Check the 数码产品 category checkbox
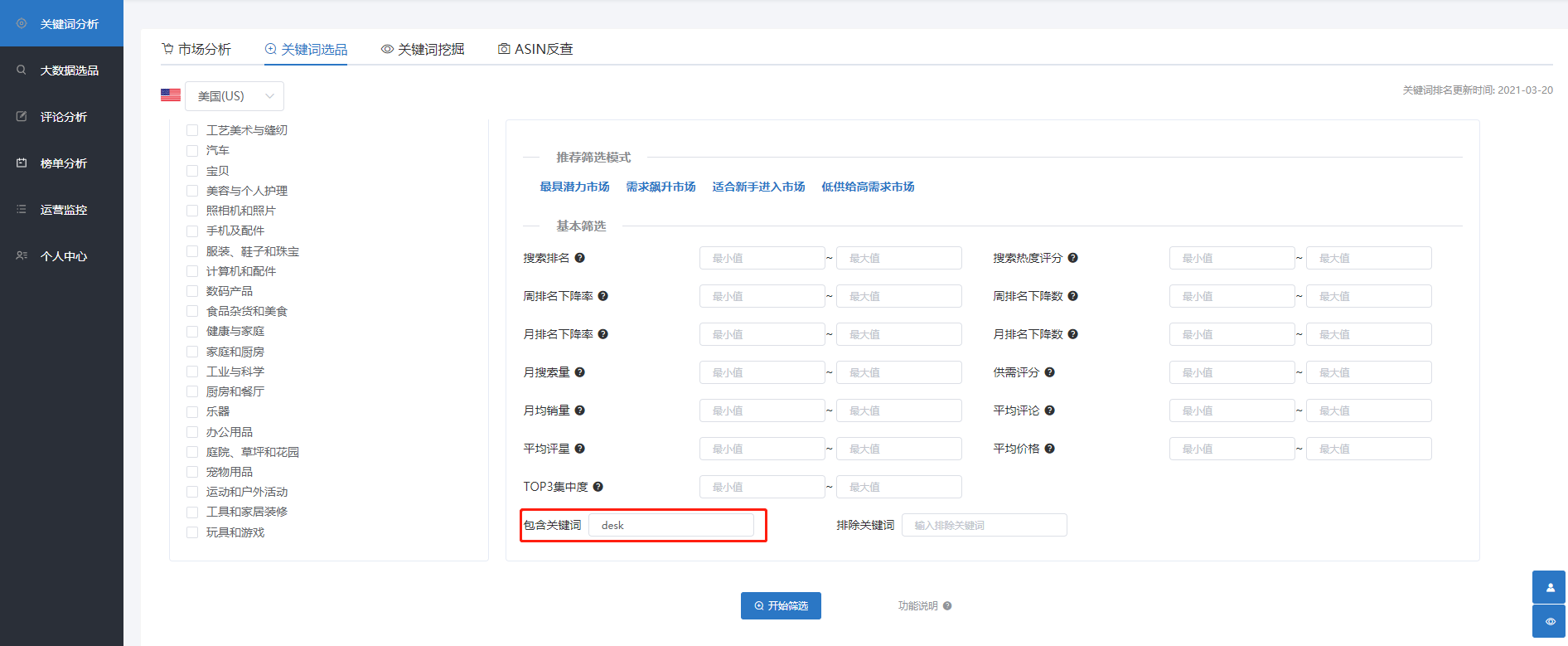The height and width of the screenshot is (646, 1568). click(x=192, y=291)
